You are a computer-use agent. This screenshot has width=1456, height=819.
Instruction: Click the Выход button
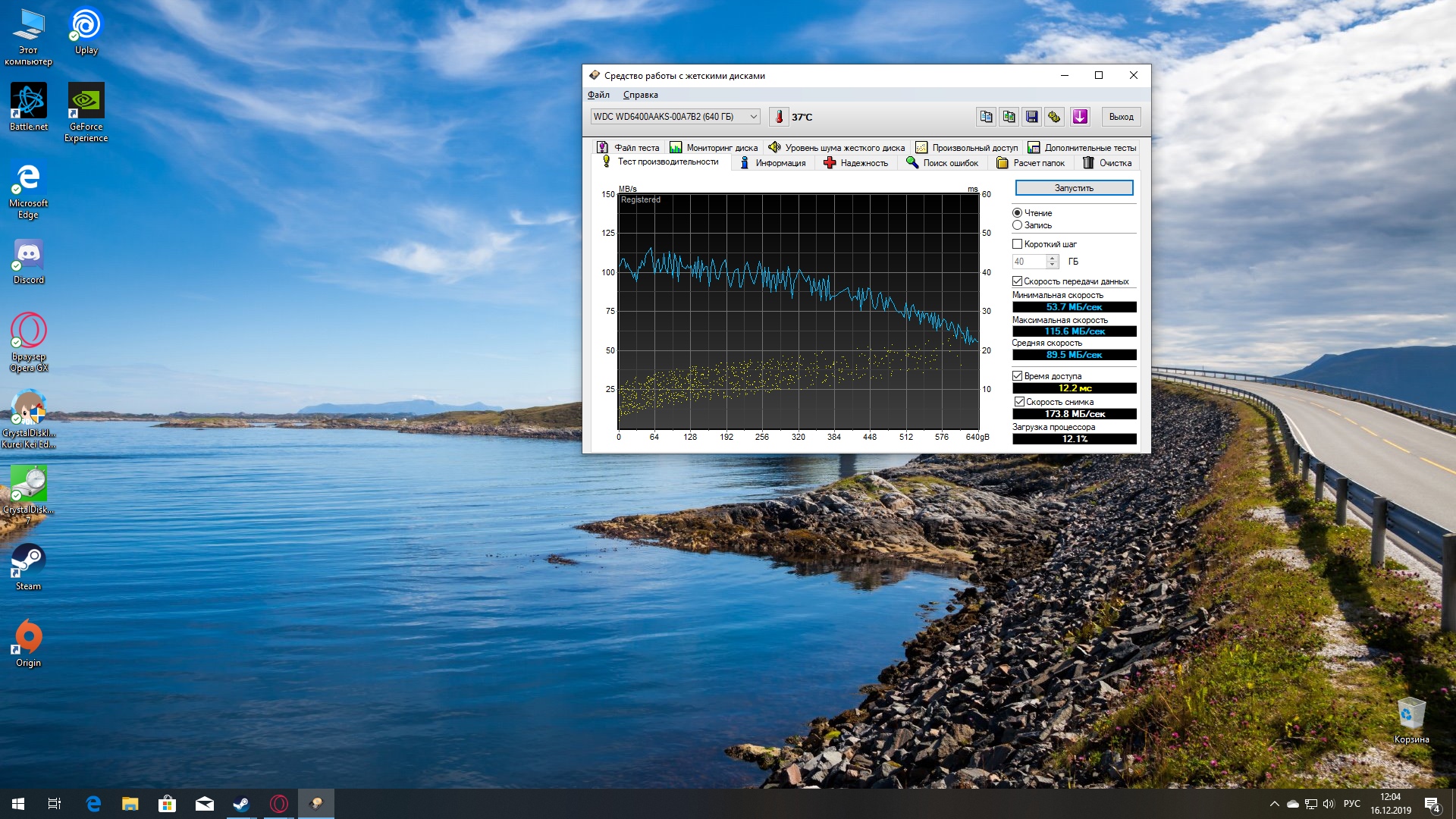click(x=1121, y=117)
